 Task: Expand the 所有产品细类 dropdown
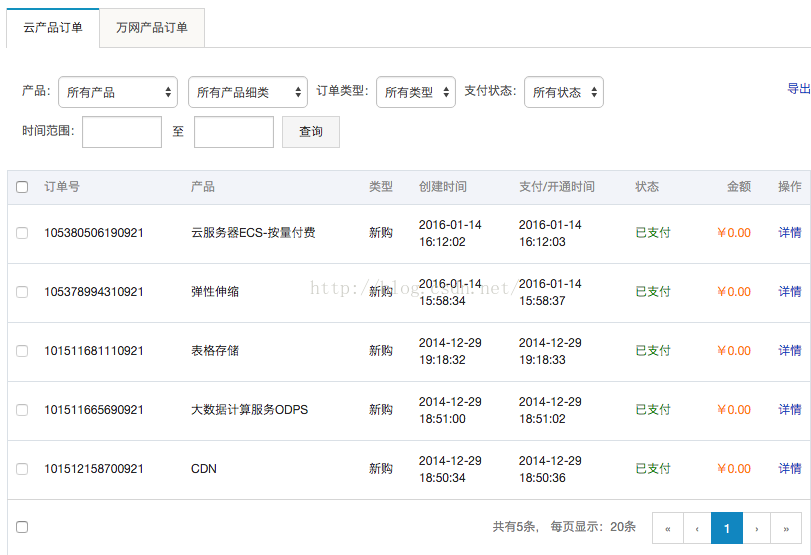click(x=248, y=92)
